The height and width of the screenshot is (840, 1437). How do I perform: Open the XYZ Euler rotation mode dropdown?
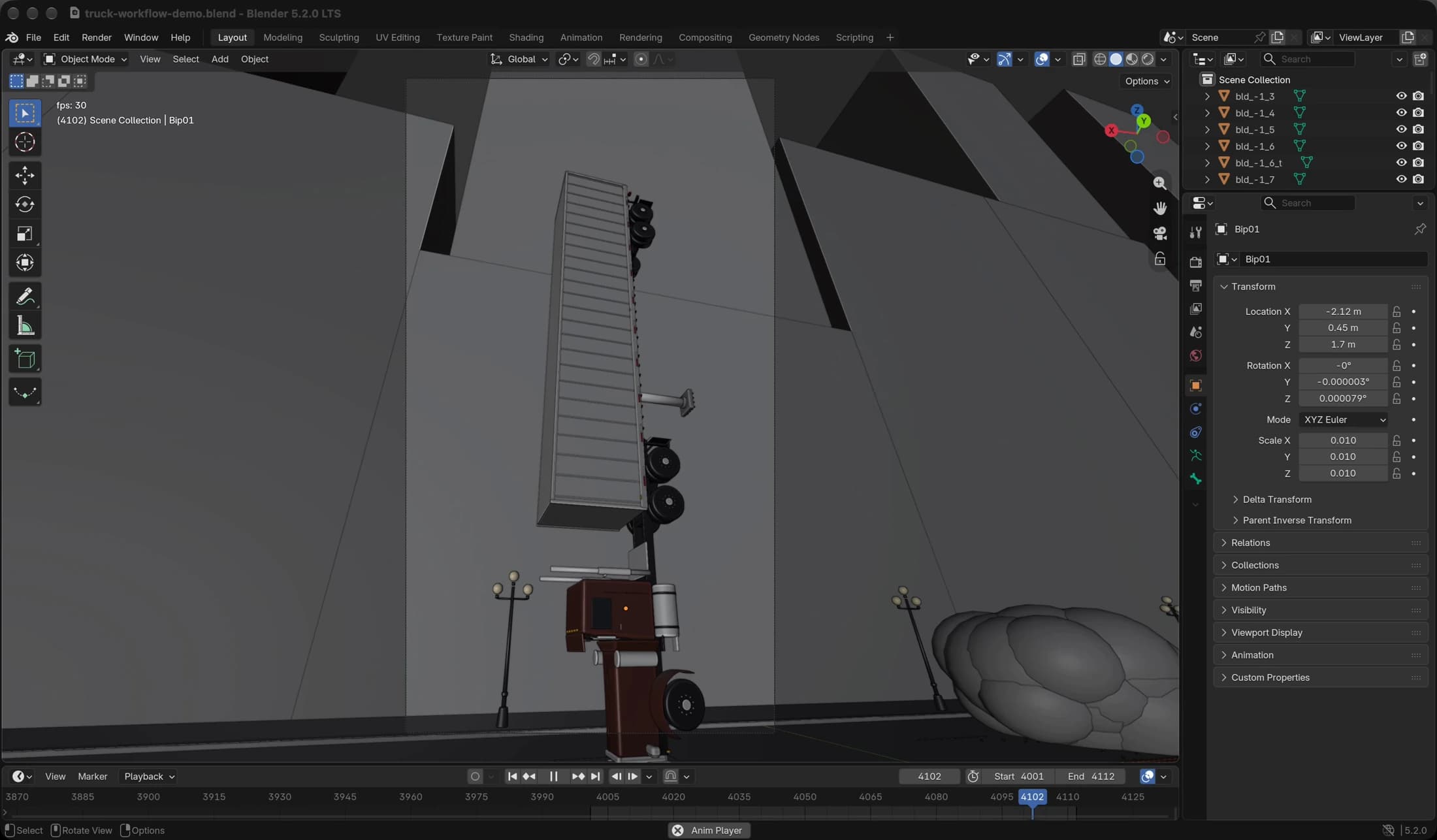click(1344, 420)
